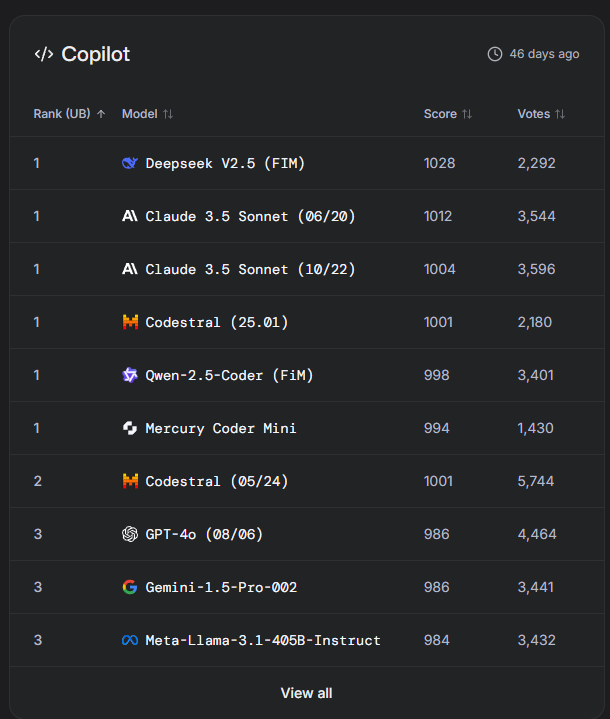
Task: Click the Deepseek V2.5 (FIM) model name
Action: coord(225,163)
